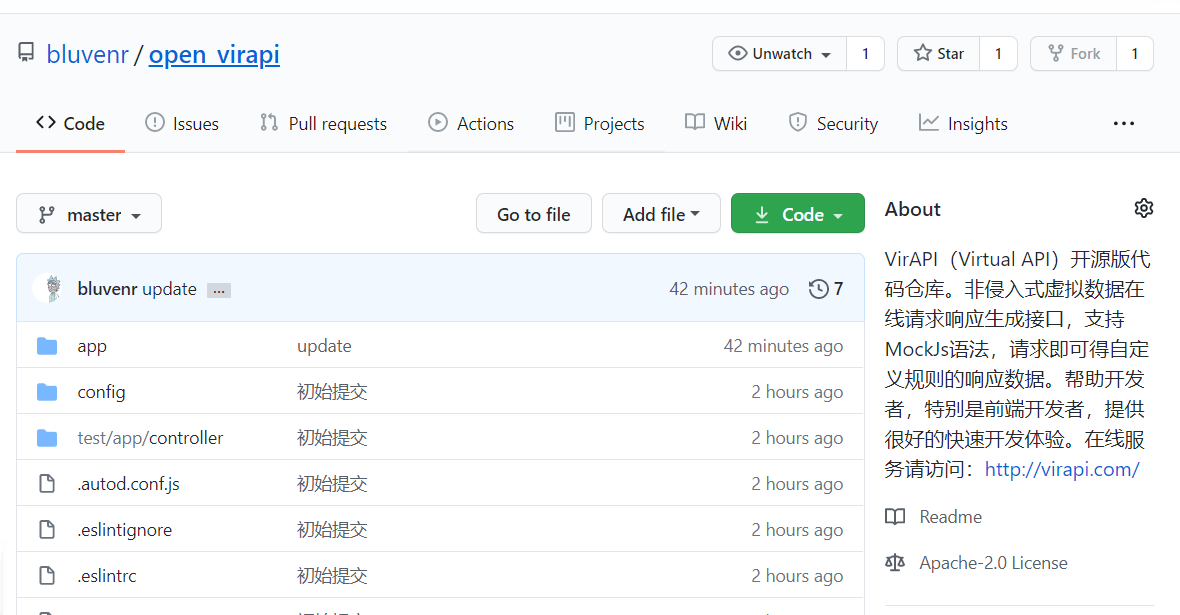Expand the master branch selector
This screenshot has height=615, width=1180.
(89, 214)
